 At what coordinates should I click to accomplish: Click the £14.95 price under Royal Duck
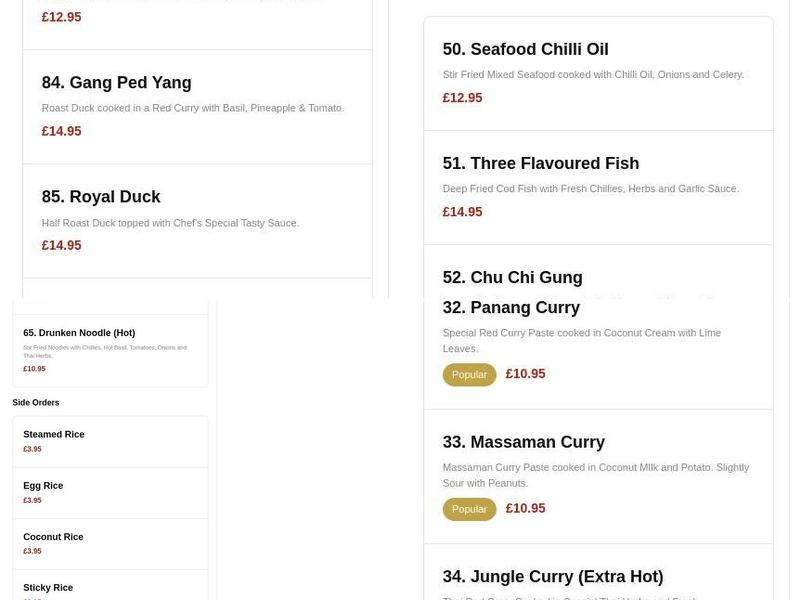pyautogui.click(x=58, y=244)
